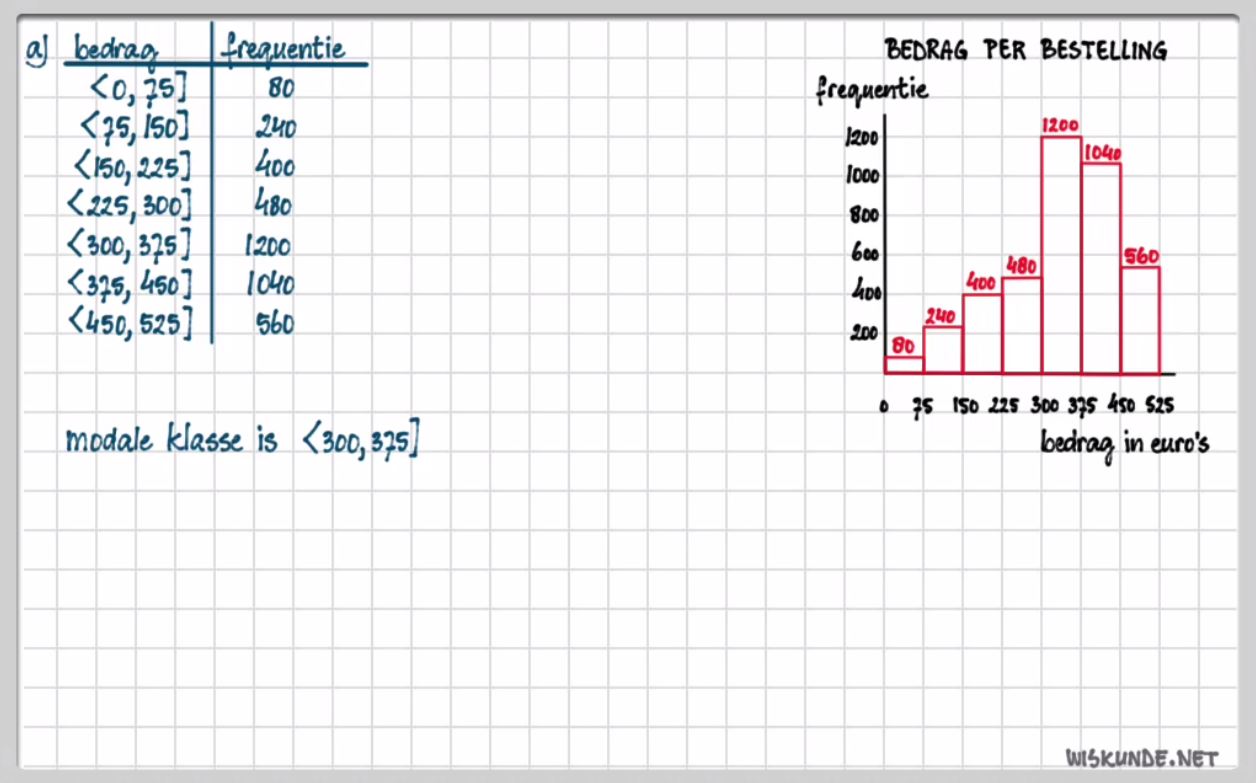Click the 375 tick on the x-axis

pyautogui.click(x=1084, y=406)
